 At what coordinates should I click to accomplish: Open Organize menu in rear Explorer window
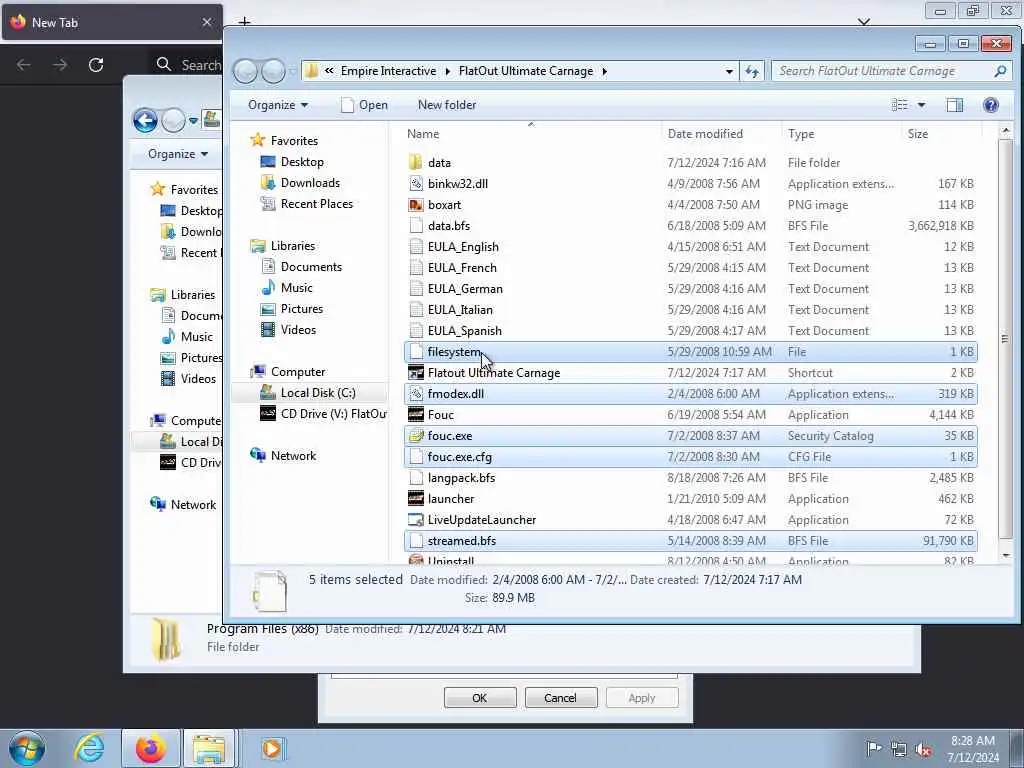click(178, 154)
